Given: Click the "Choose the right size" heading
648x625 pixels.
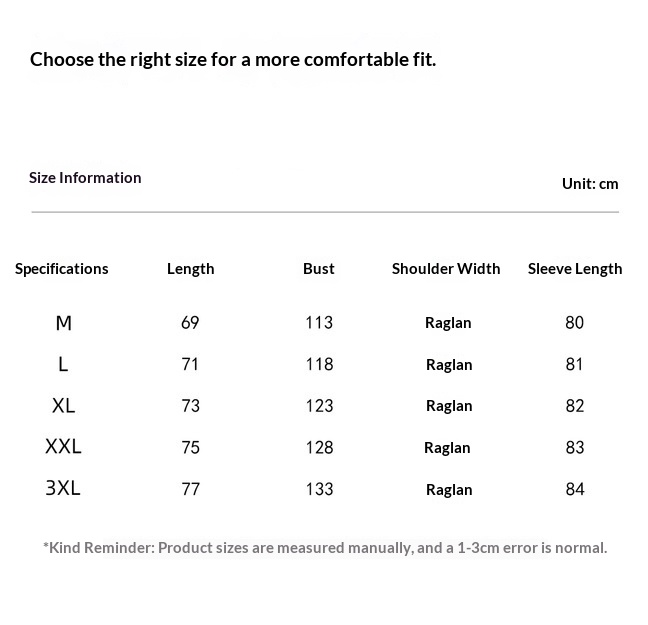Looking at the screenshot, I should pos(233,59).
